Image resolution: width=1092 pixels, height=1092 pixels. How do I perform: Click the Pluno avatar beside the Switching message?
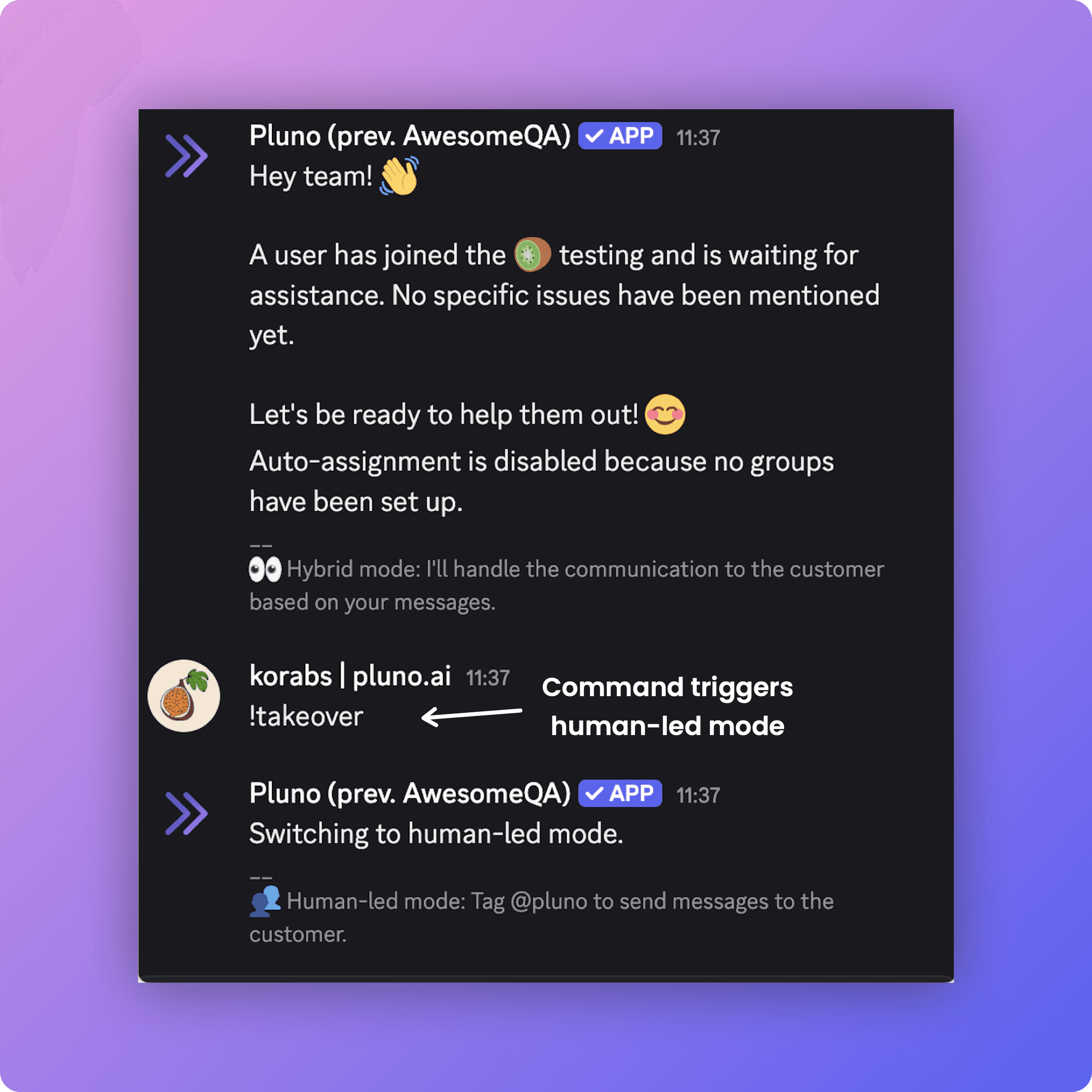click(186, 813)
